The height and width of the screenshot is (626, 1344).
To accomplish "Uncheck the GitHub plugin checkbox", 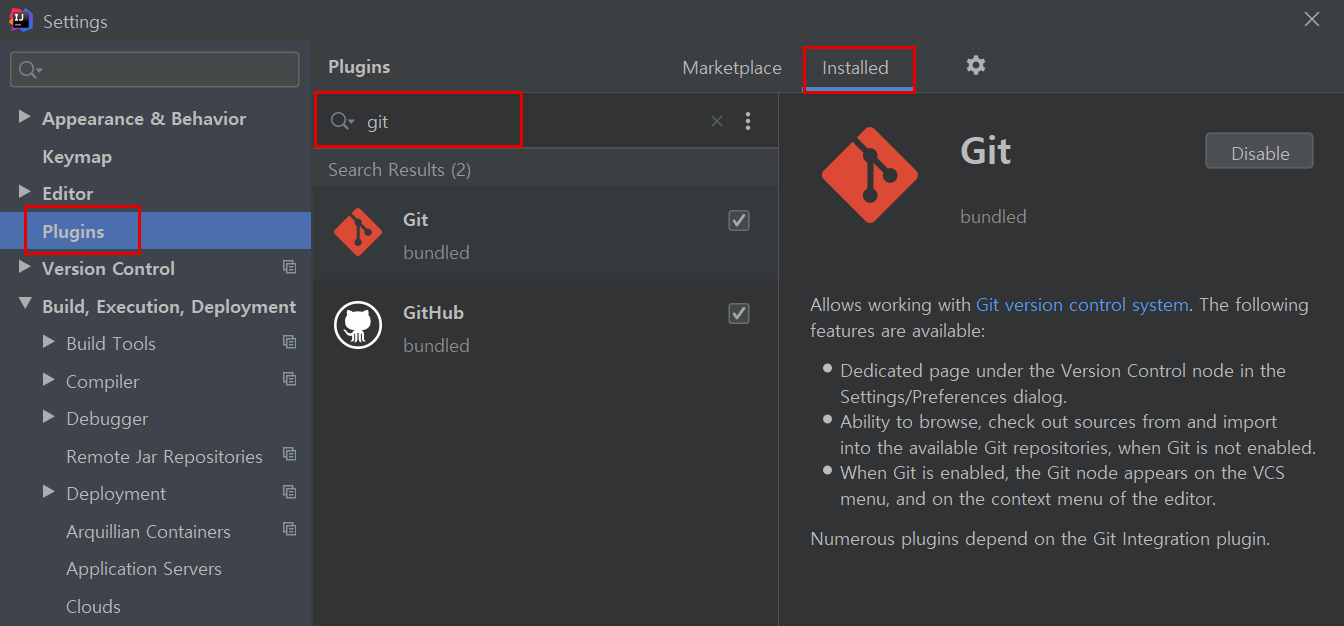I will [739, 313].
